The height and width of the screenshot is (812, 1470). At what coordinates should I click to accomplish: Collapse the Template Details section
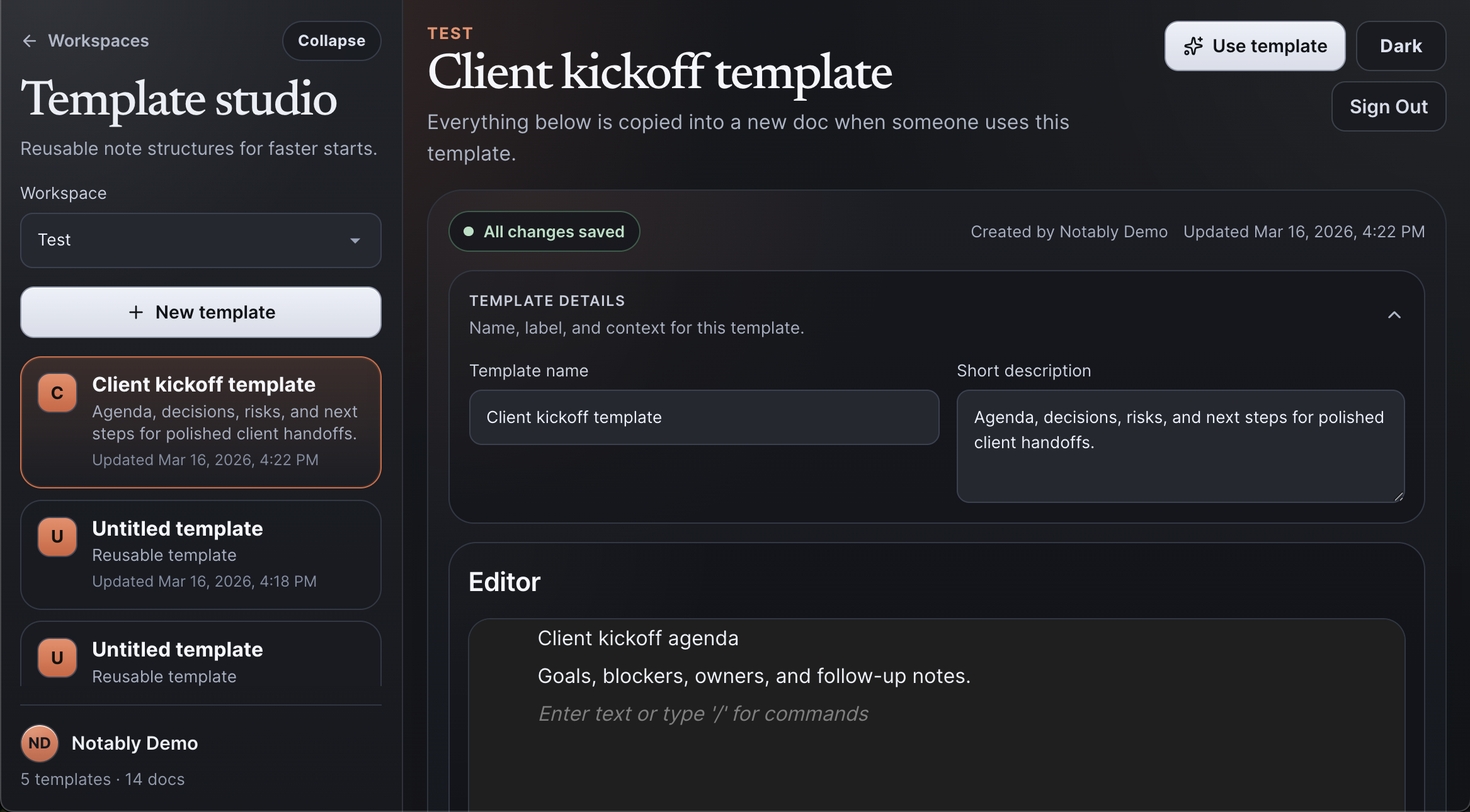(1395, 315)
